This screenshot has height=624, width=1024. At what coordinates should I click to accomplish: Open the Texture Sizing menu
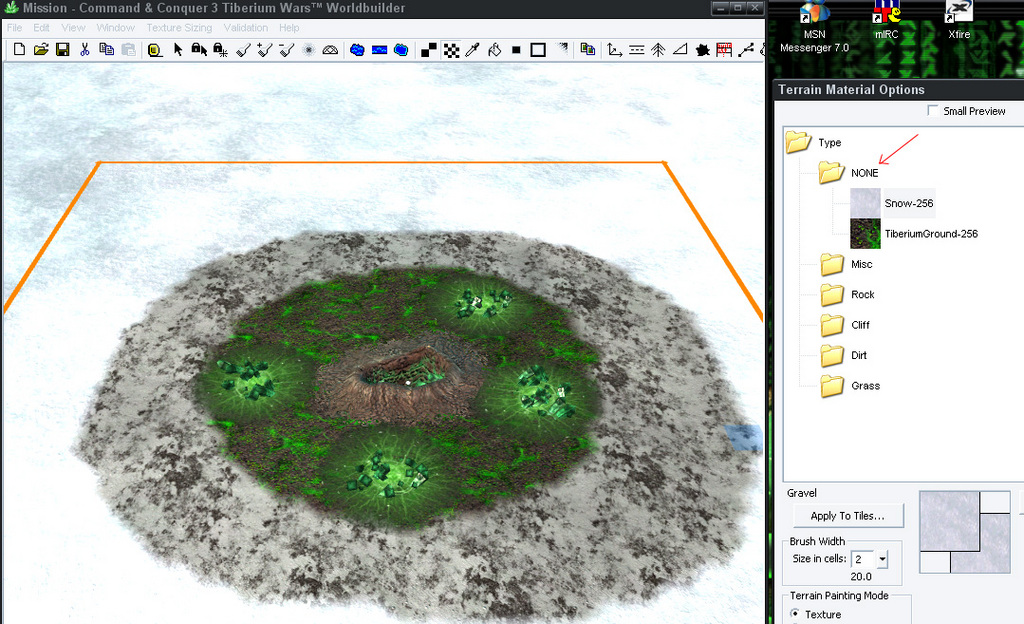coord(179,27)
